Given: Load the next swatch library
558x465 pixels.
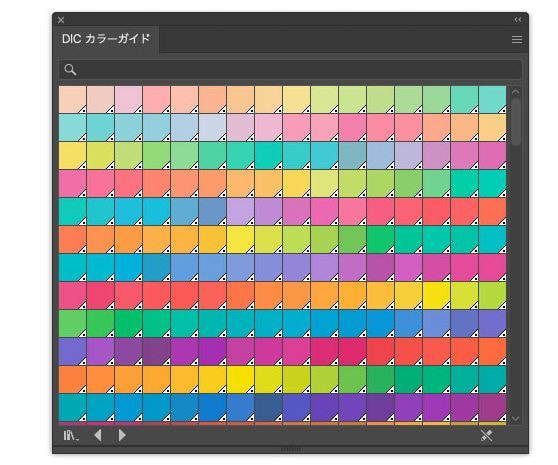Looking at the screenshot, I should pos(122,435).
